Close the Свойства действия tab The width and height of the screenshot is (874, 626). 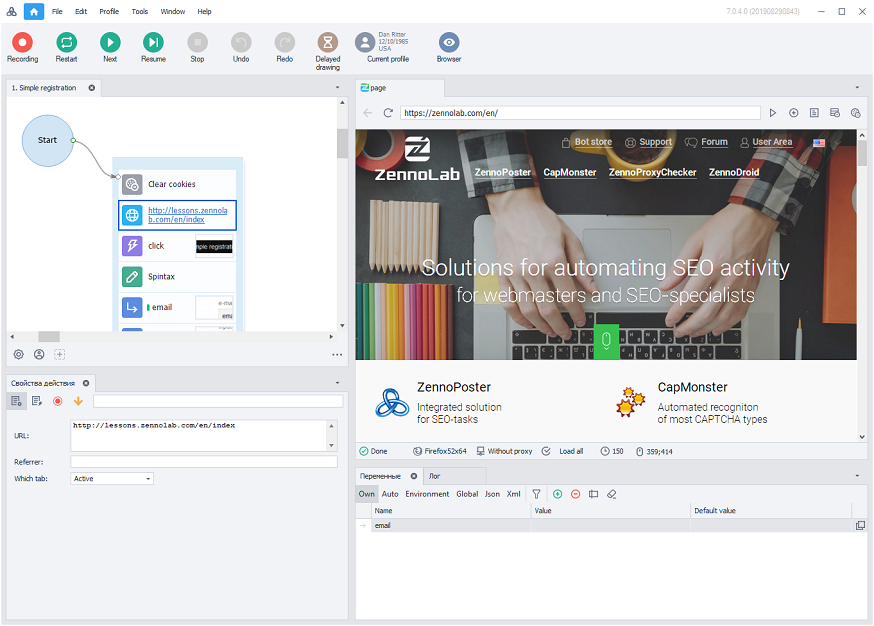pos(86,383)
